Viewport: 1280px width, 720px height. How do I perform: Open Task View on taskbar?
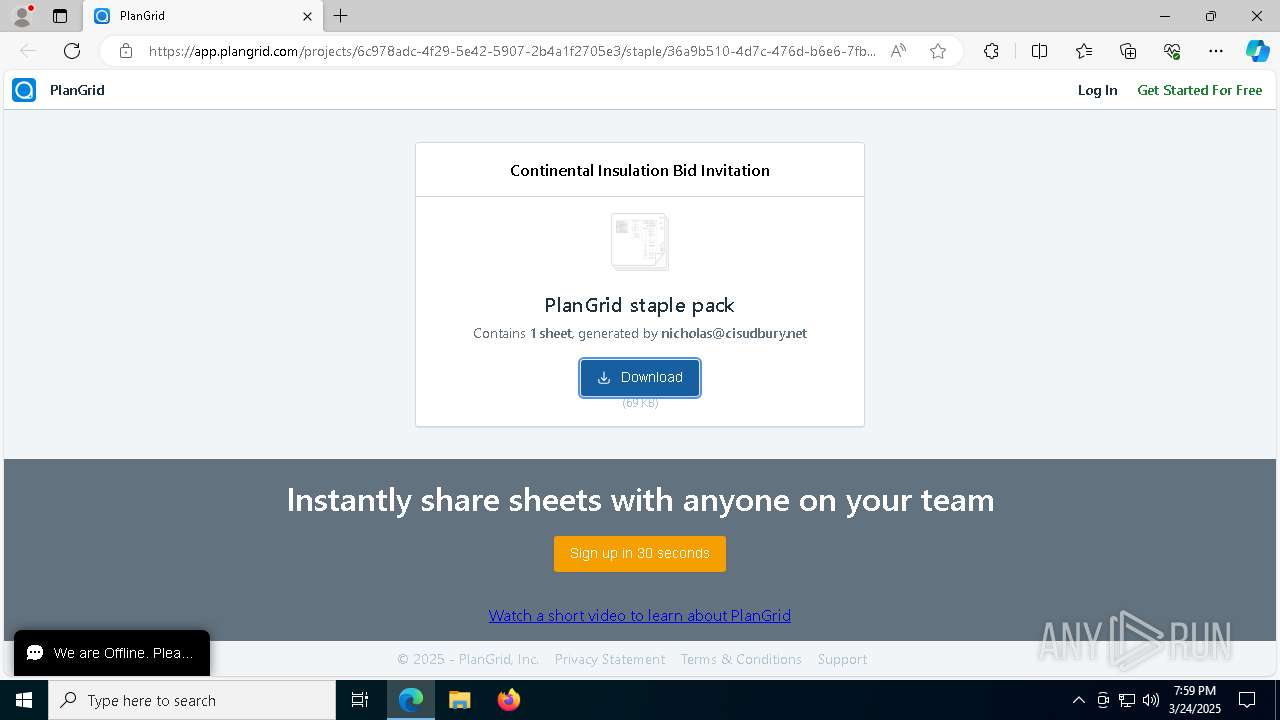(360, 700)
